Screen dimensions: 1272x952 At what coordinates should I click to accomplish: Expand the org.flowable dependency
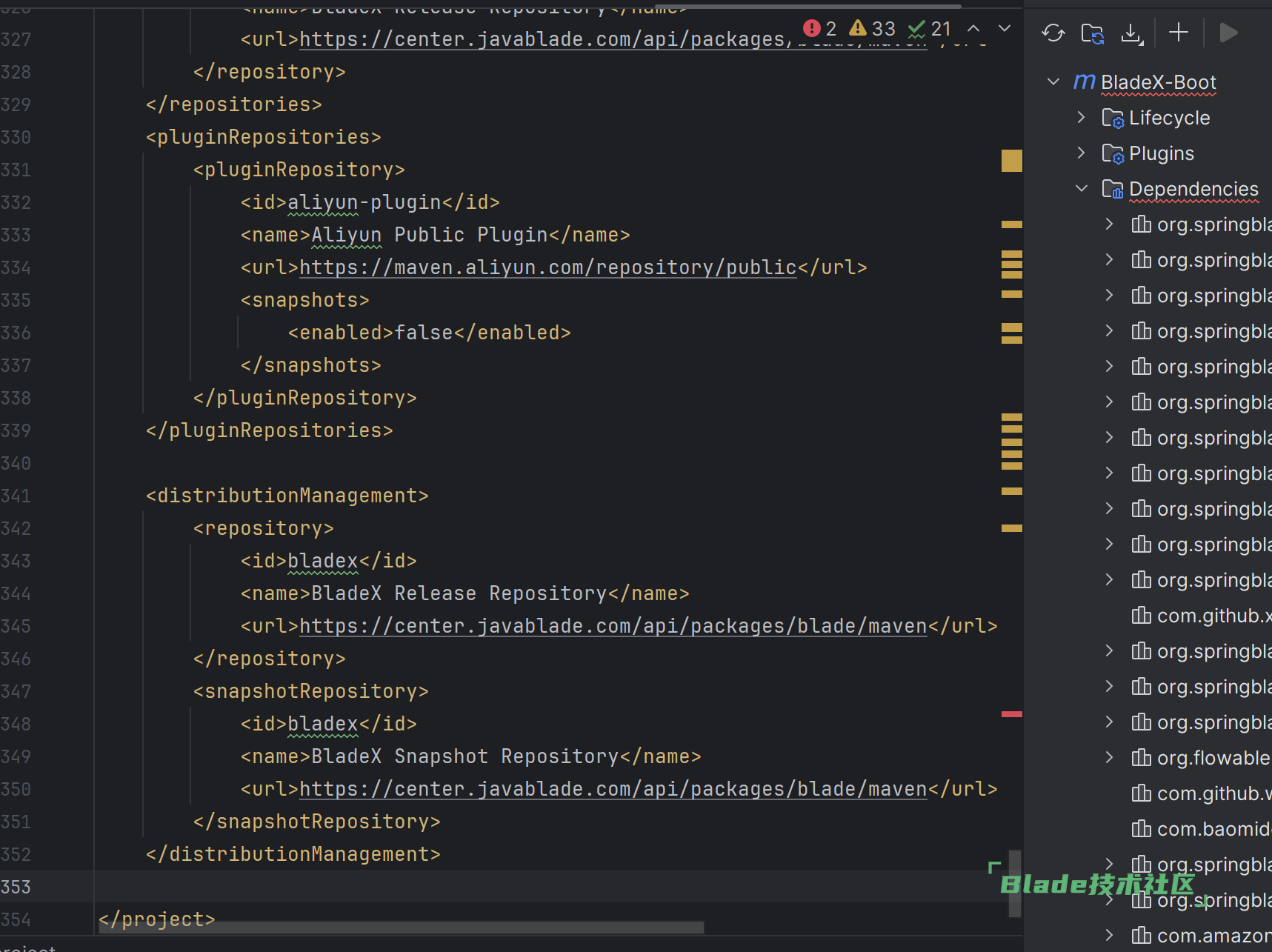[x=1109, y=757]
